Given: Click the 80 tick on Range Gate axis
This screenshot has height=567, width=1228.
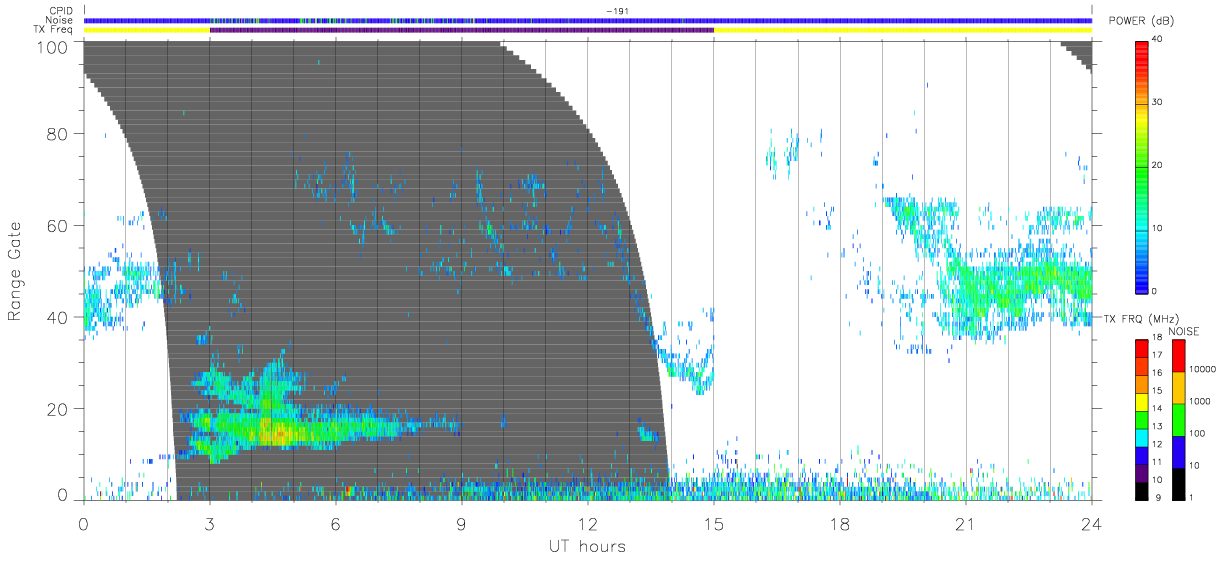Looking at the screenshot, I should coord(60,134).
